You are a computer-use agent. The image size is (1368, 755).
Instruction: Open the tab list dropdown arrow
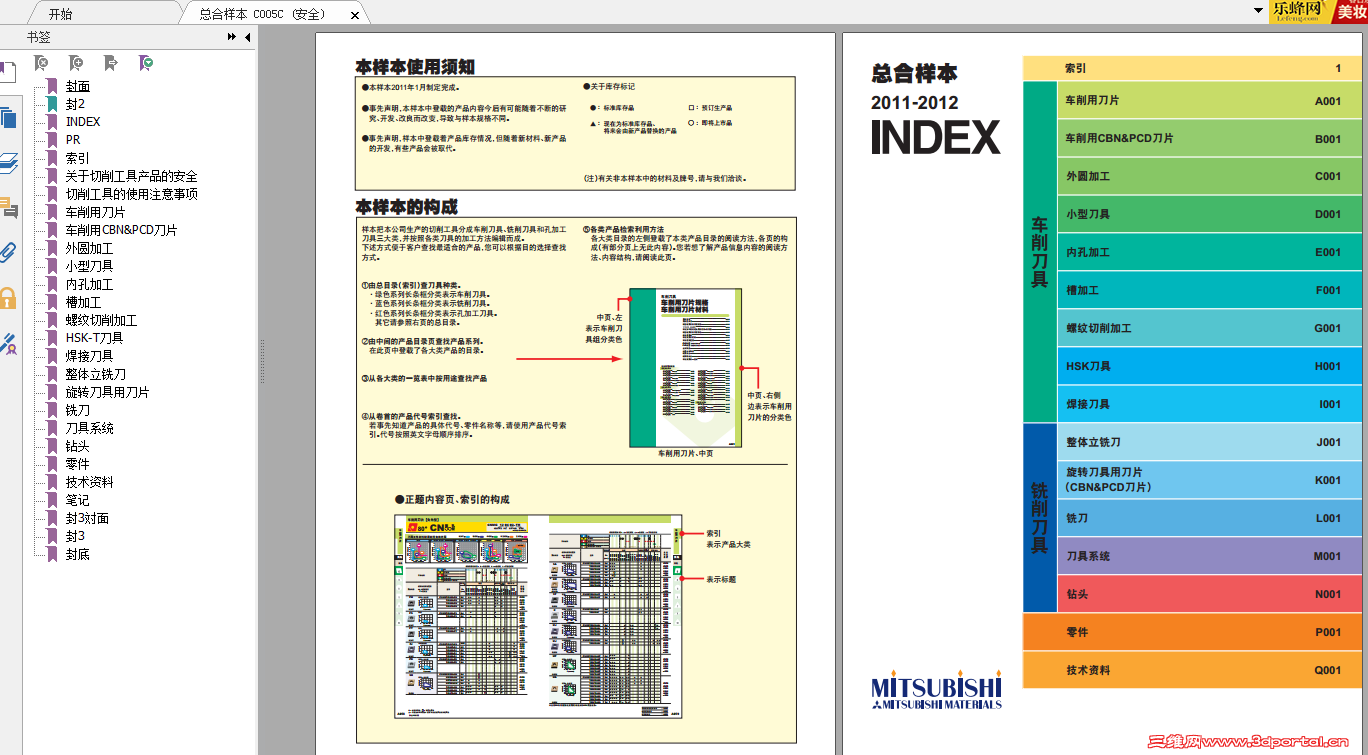click(1258, 10)
